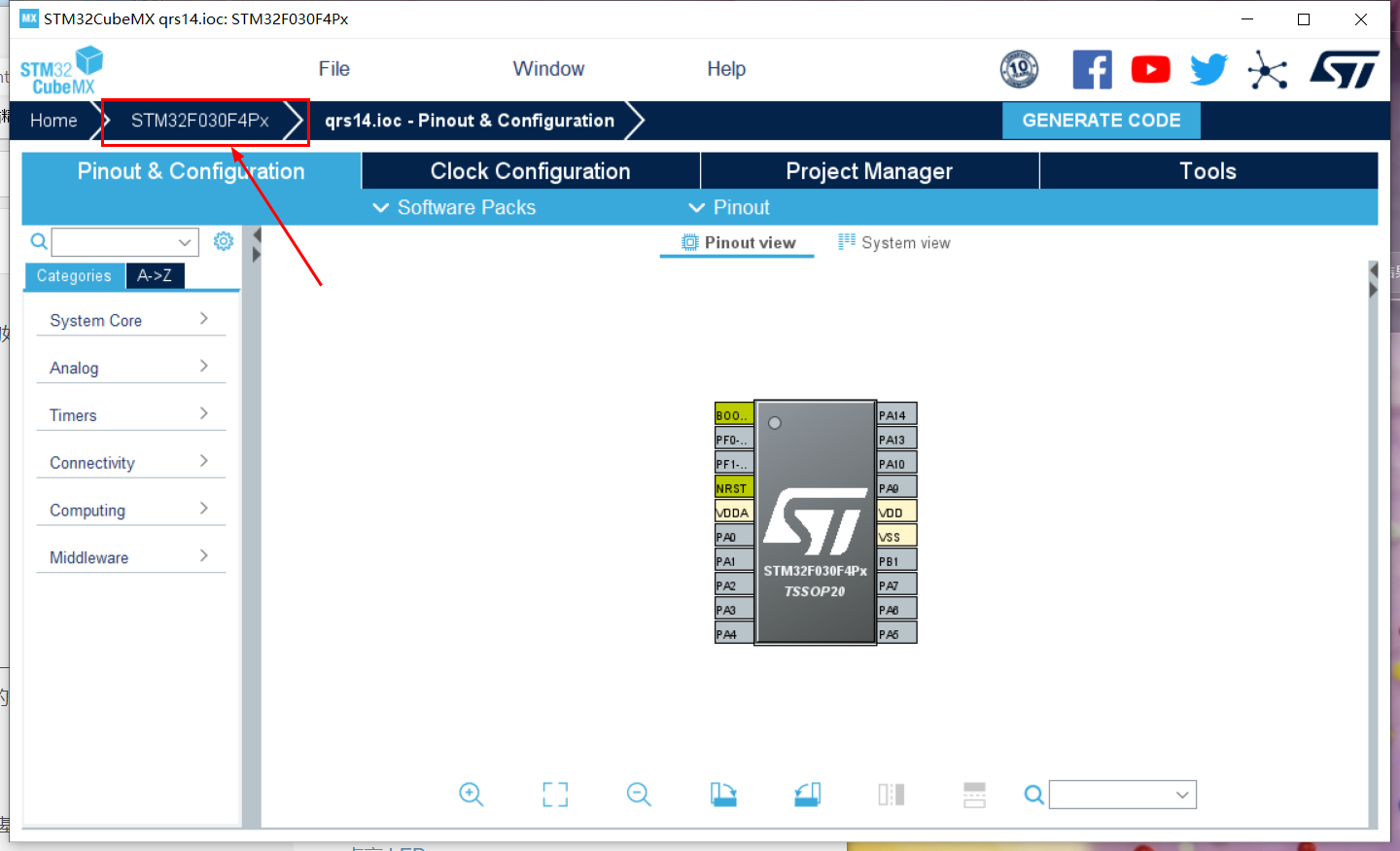The width and height of the screenshot is (1400, 851).
Task: Open the Window menu
Action: tap(548, 69)
